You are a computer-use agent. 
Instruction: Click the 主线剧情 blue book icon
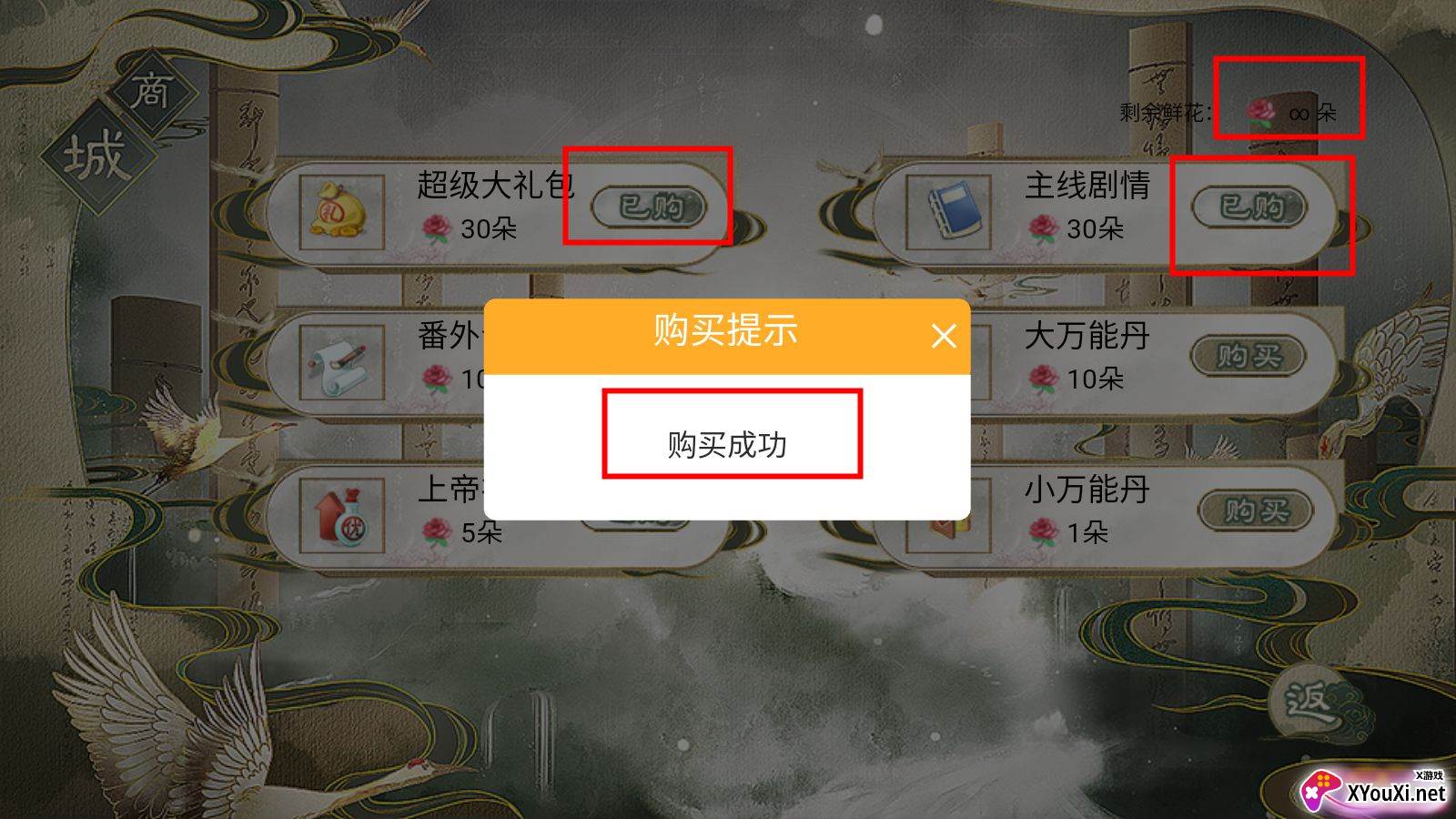tap(948, 214)
